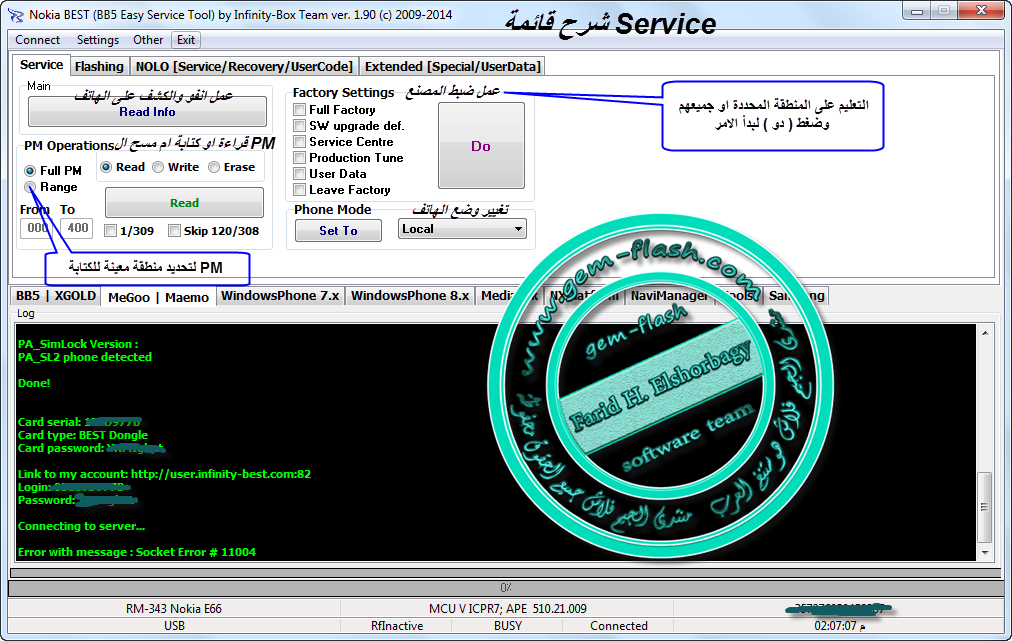Screen dimensions: 1012x641
Task: Click the From range input field
Action: (37, 228)
